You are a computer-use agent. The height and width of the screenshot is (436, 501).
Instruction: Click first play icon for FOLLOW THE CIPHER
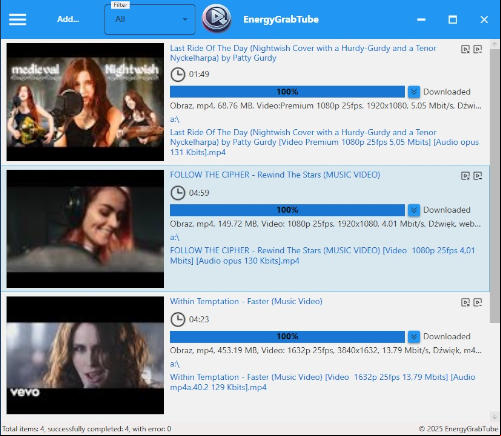pos(465,176)
